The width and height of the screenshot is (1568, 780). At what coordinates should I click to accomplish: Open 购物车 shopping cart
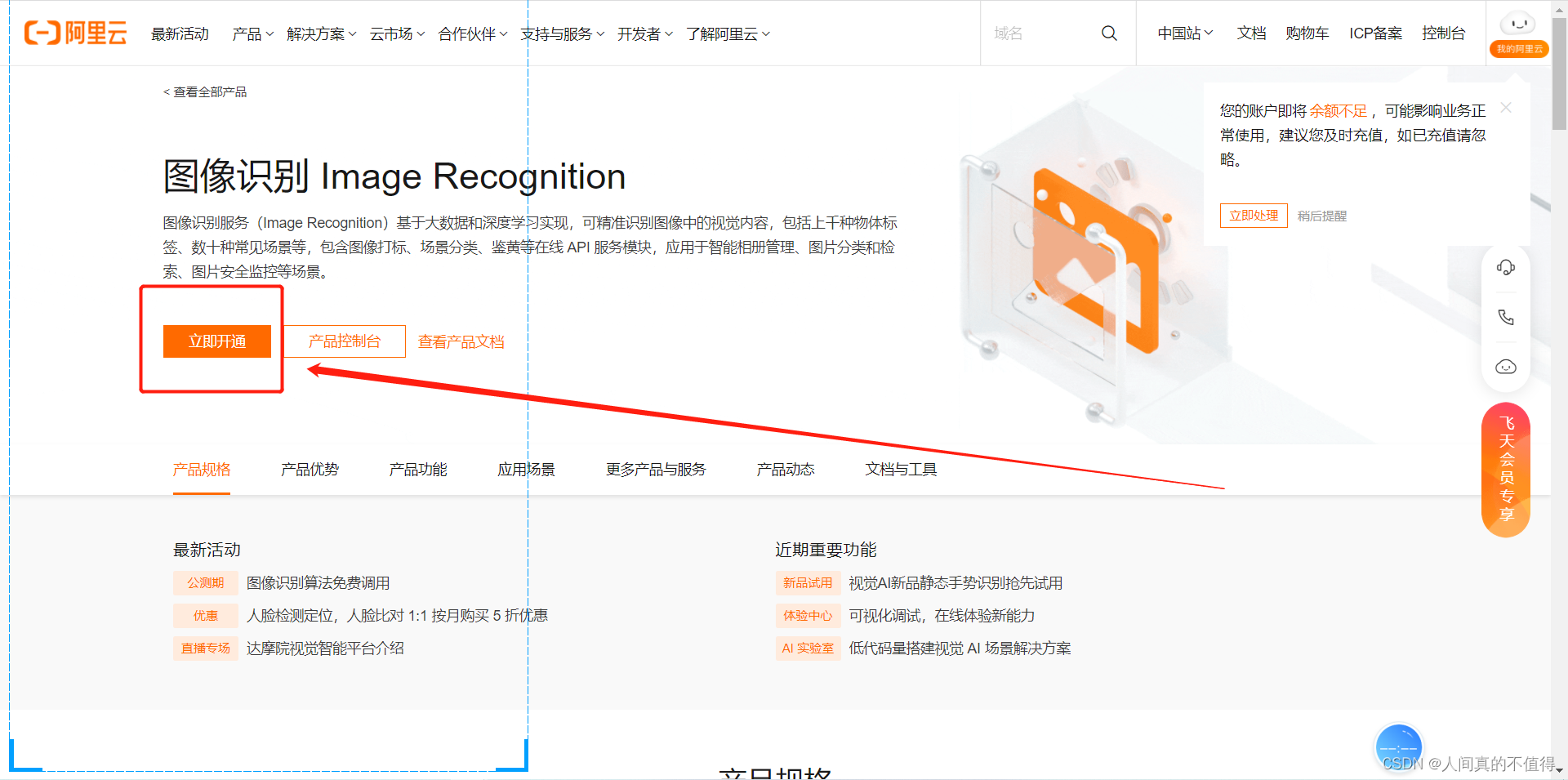coord(1307,33)
